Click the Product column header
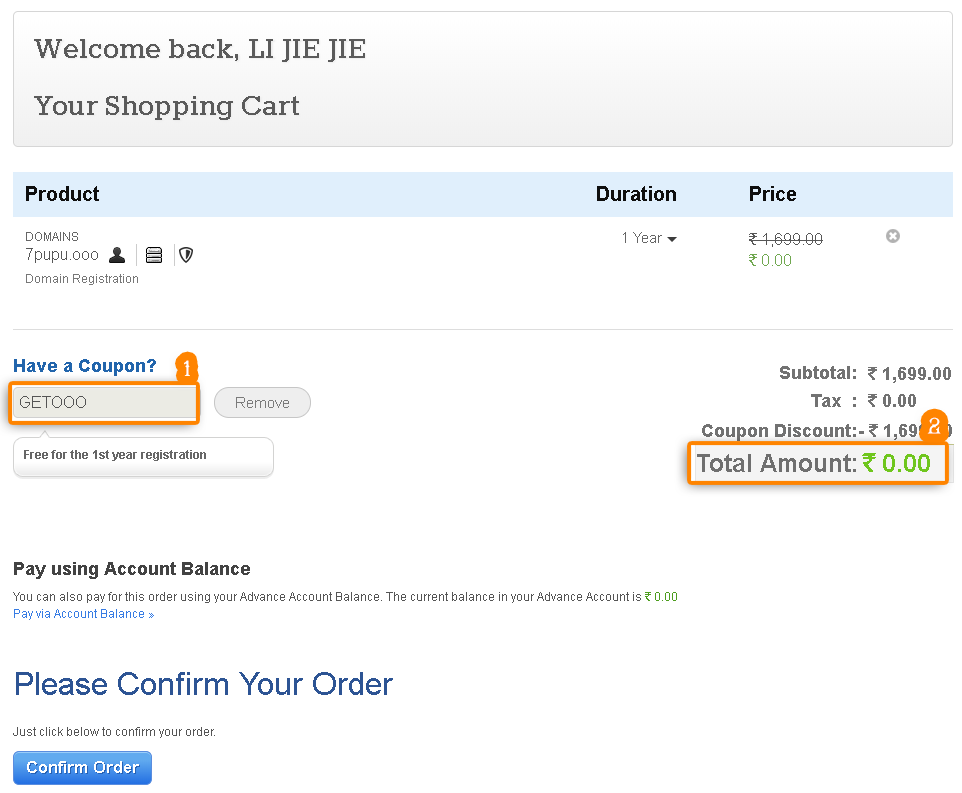The width and height of the screenshot is (962, 793). coord(62,194)
